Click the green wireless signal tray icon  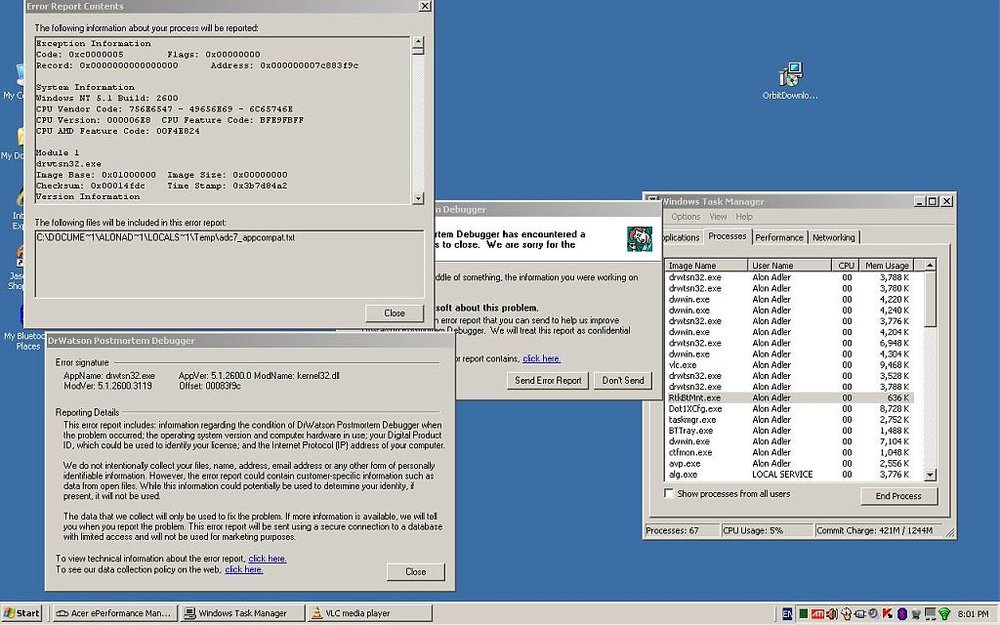[945, 614]
